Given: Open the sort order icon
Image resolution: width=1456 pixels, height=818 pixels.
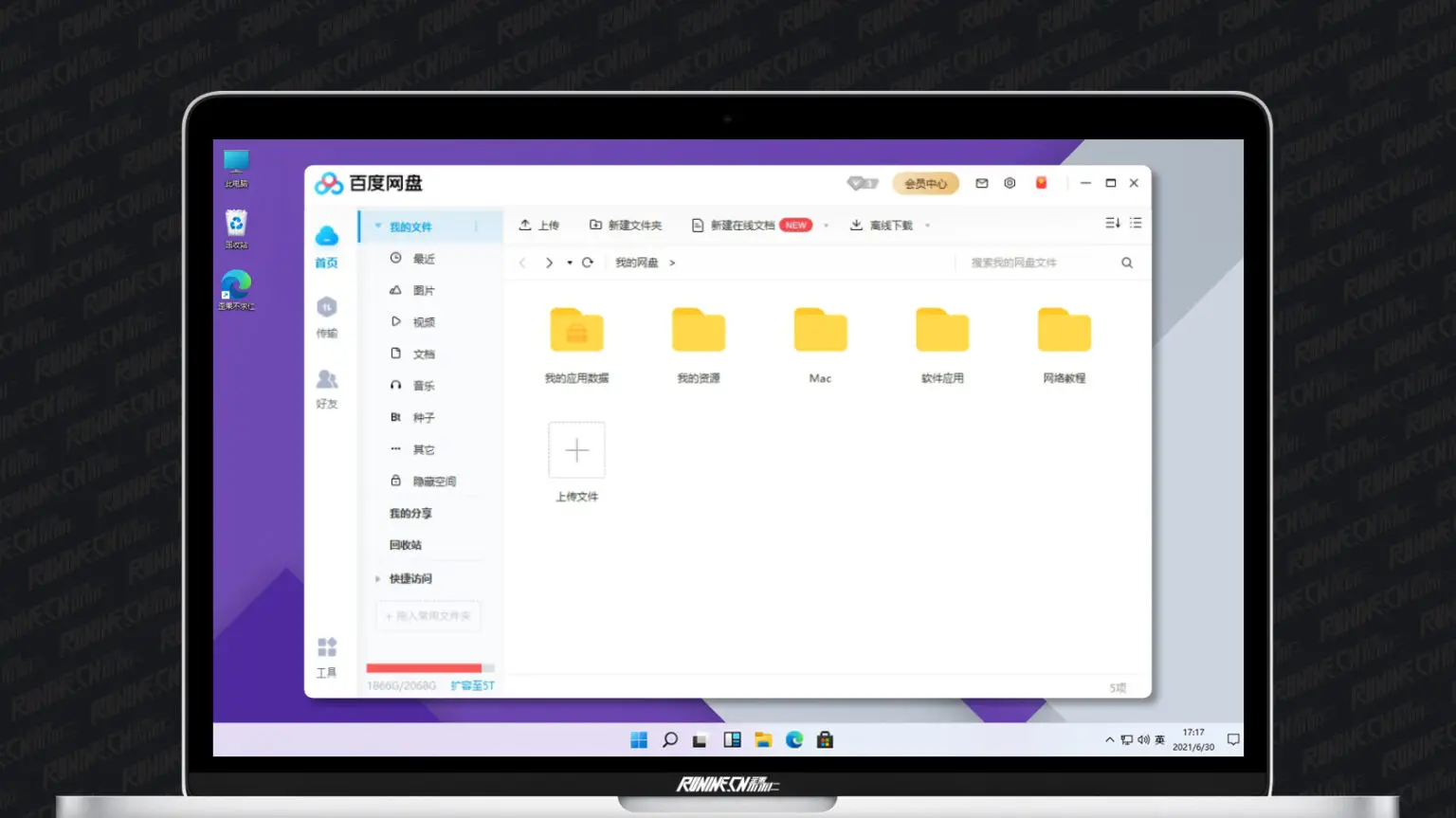Looking at the screenshot, I should [1113, 223].
